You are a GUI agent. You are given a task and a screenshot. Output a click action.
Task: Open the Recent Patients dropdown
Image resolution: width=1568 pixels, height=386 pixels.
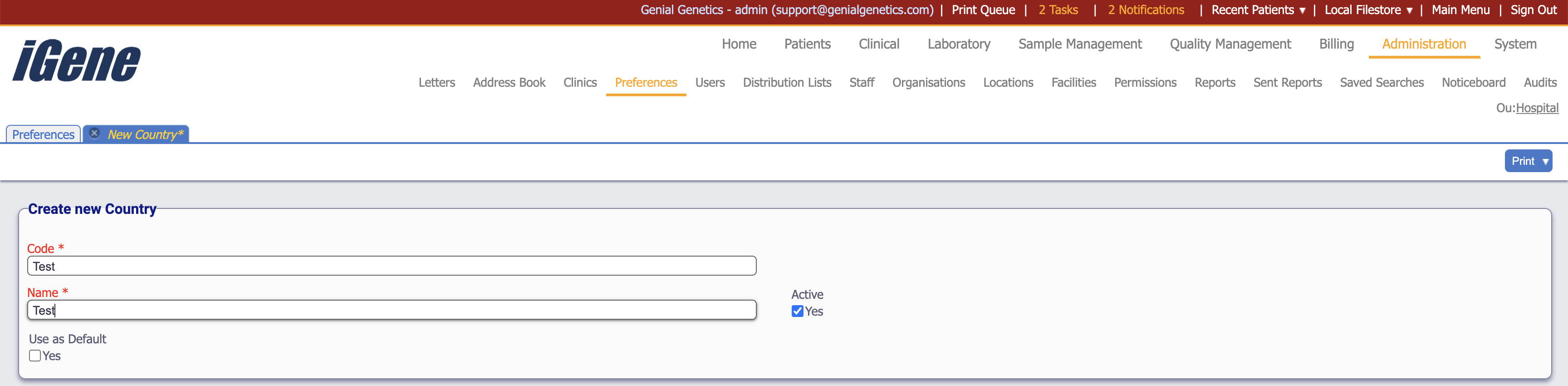[x=1258, y=10]
